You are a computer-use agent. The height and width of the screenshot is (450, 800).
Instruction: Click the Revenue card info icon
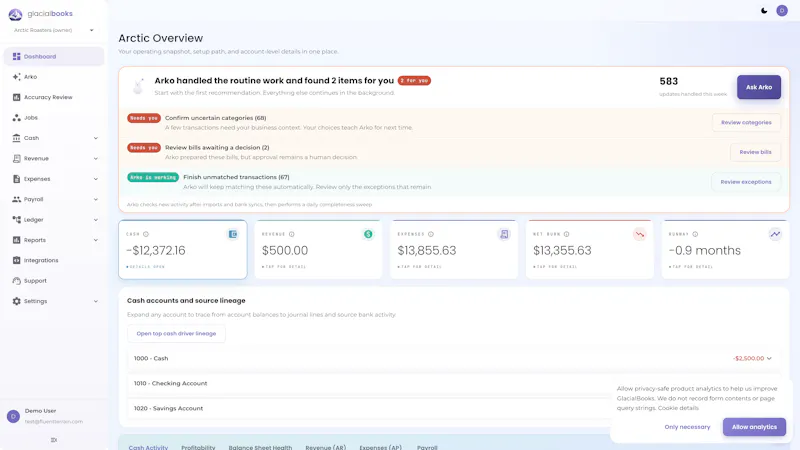click(292, 234)
